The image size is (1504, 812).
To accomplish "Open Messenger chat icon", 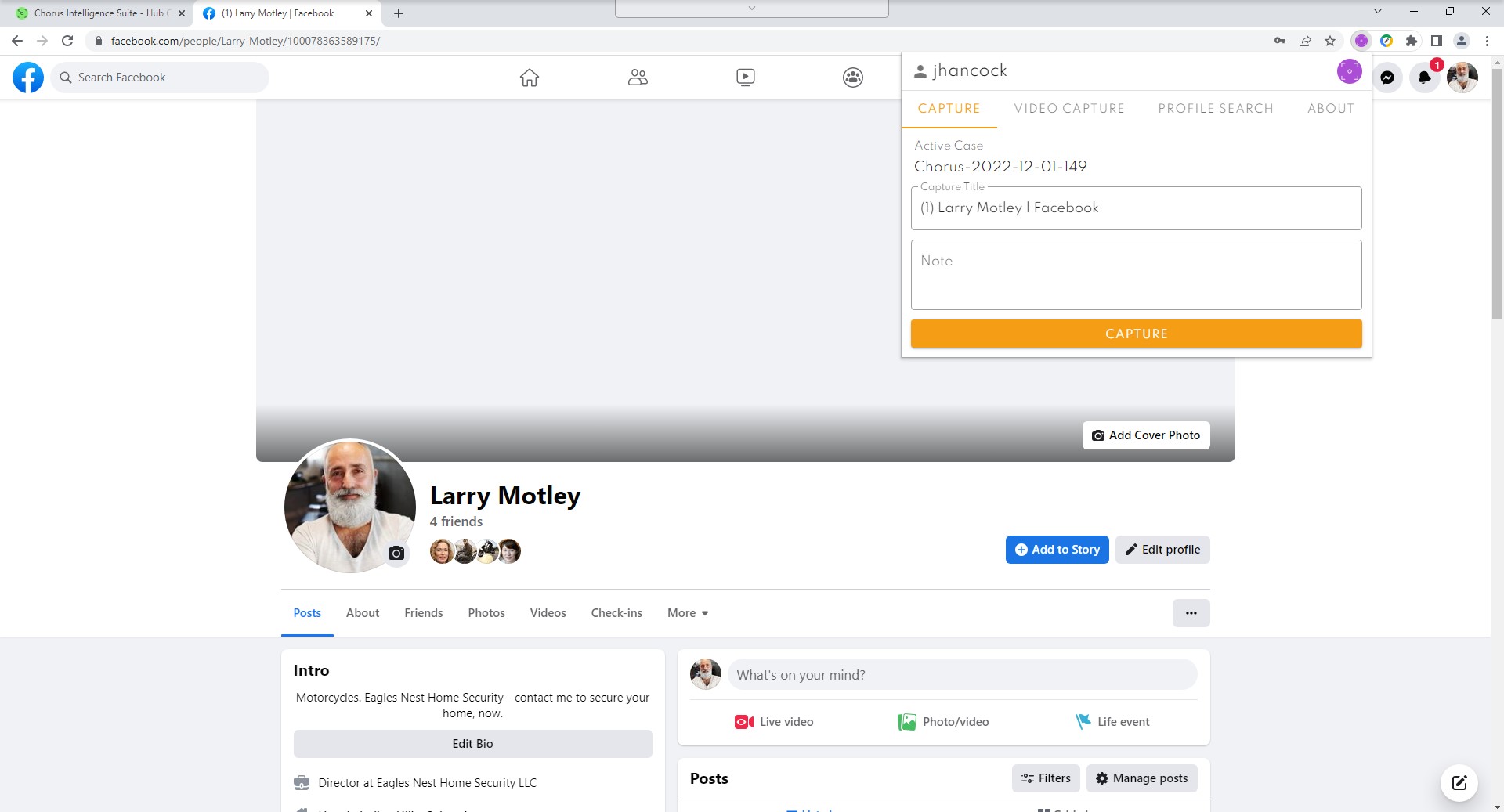I will (1386, 78).
